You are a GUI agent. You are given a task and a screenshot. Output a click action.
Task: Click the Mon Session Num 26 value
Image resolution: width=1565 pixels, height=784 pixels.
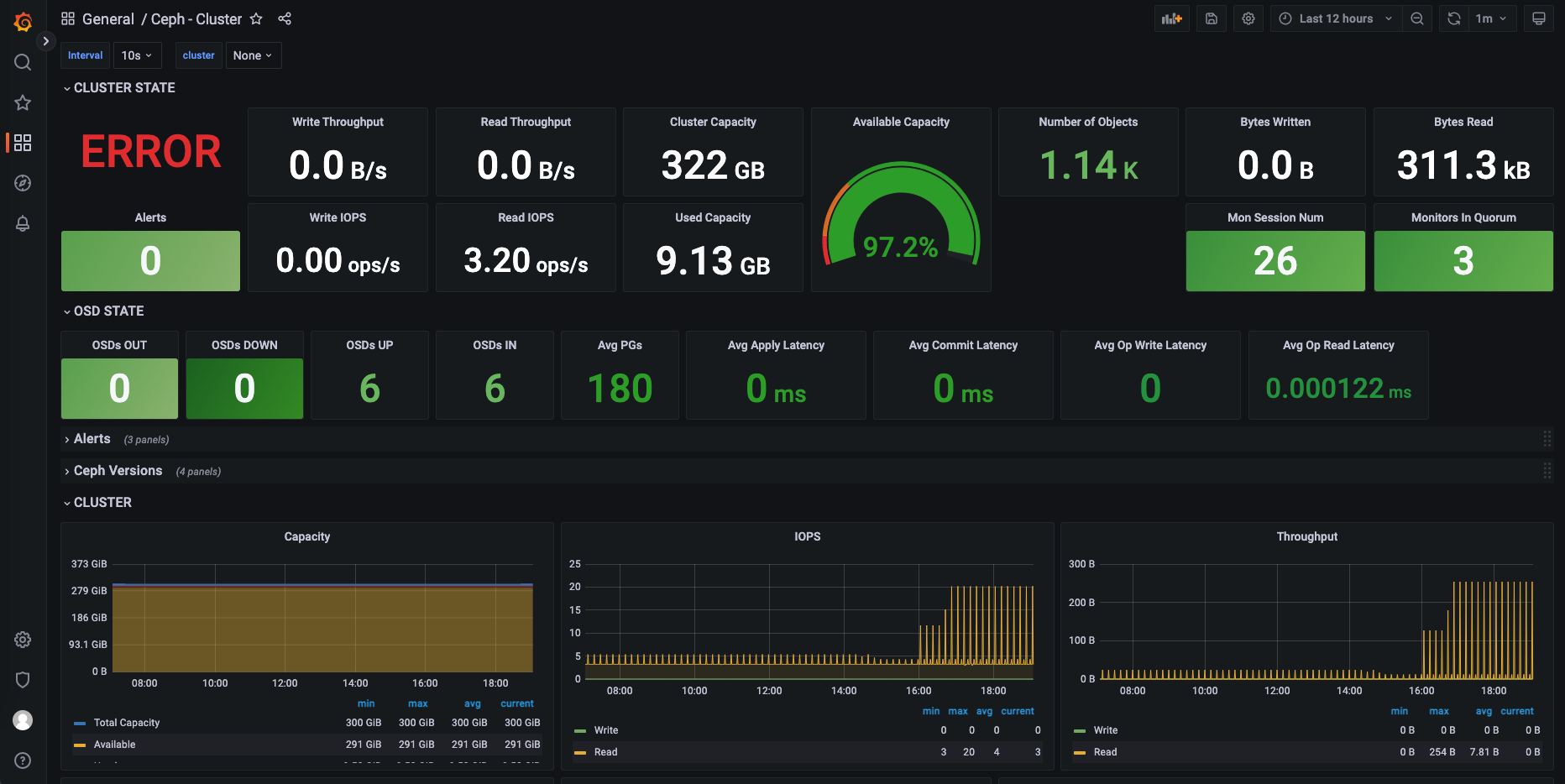tap(1275, 261)
